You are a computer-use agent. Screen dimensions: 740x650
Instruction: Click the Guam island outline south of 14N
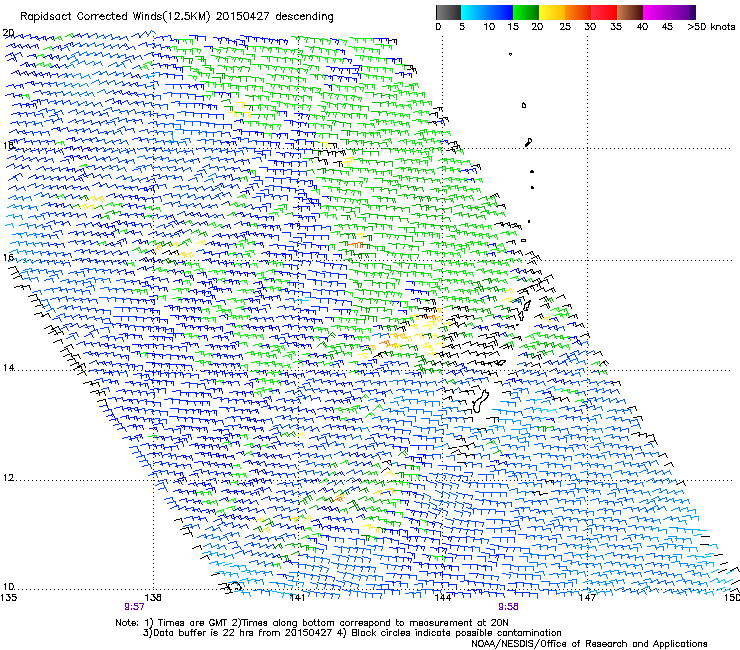480,400
